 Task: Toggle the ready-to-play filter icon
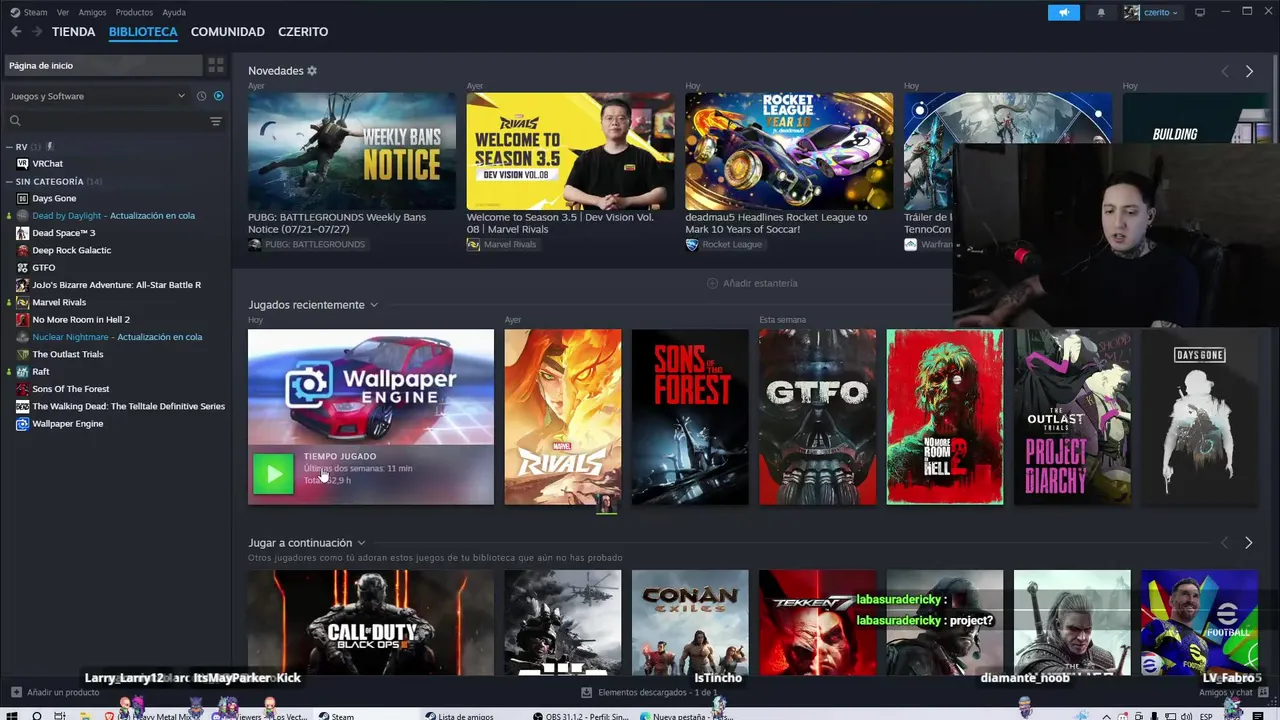pyautogui.click(x=218, y=96)
